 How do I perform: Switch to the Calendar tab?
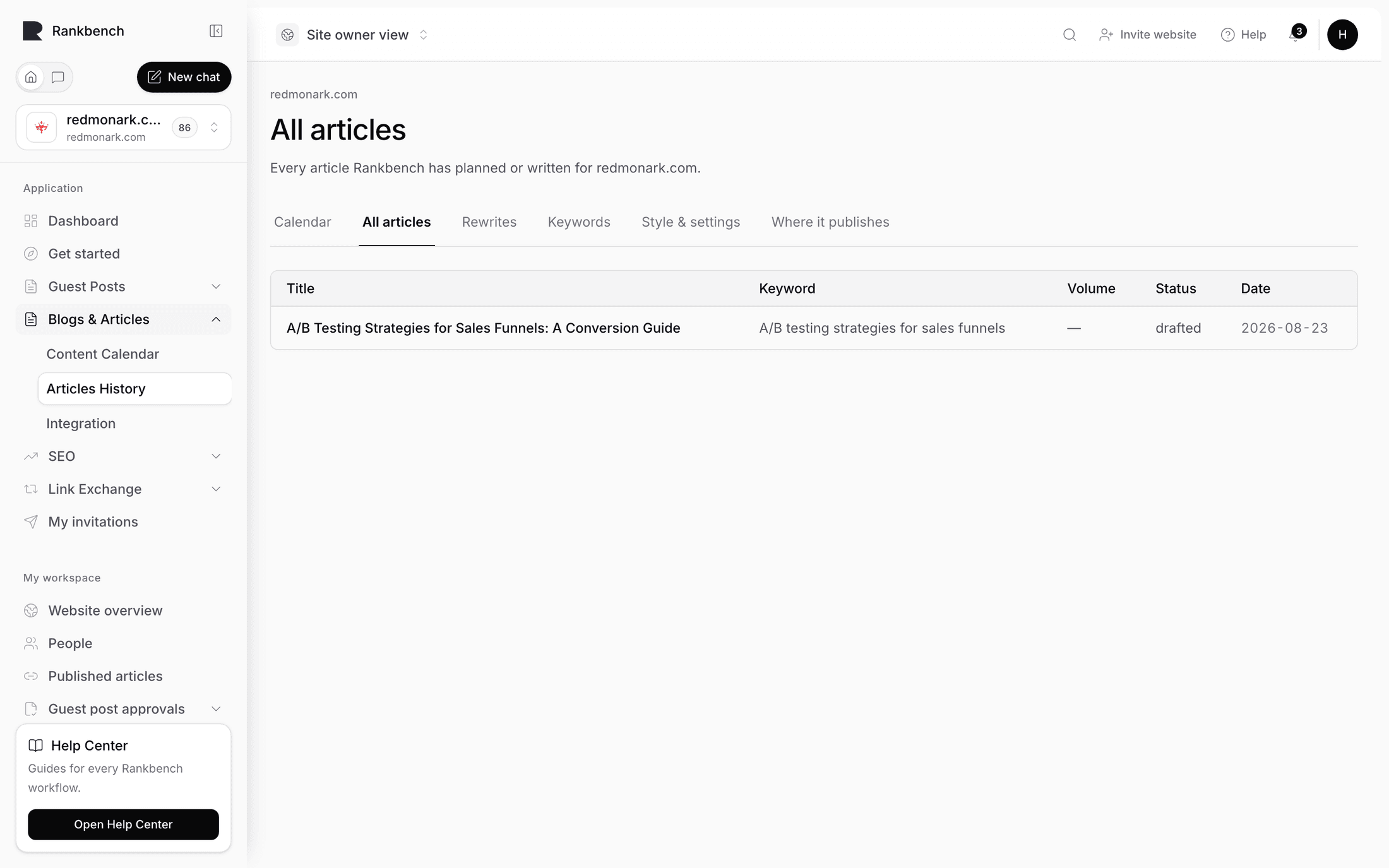point(302,222)
